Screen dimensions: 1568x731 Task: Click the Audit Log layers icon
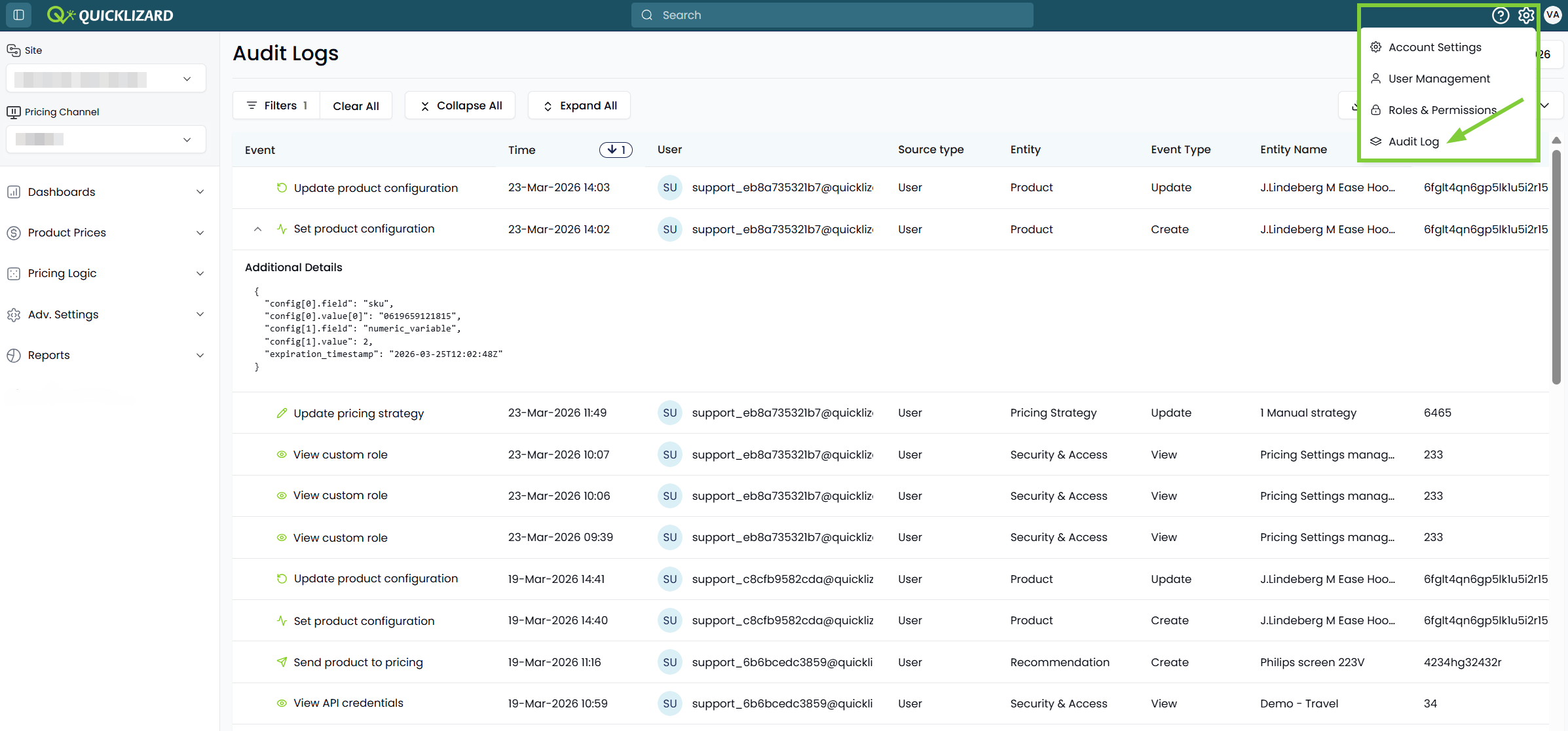[1376, 141]
